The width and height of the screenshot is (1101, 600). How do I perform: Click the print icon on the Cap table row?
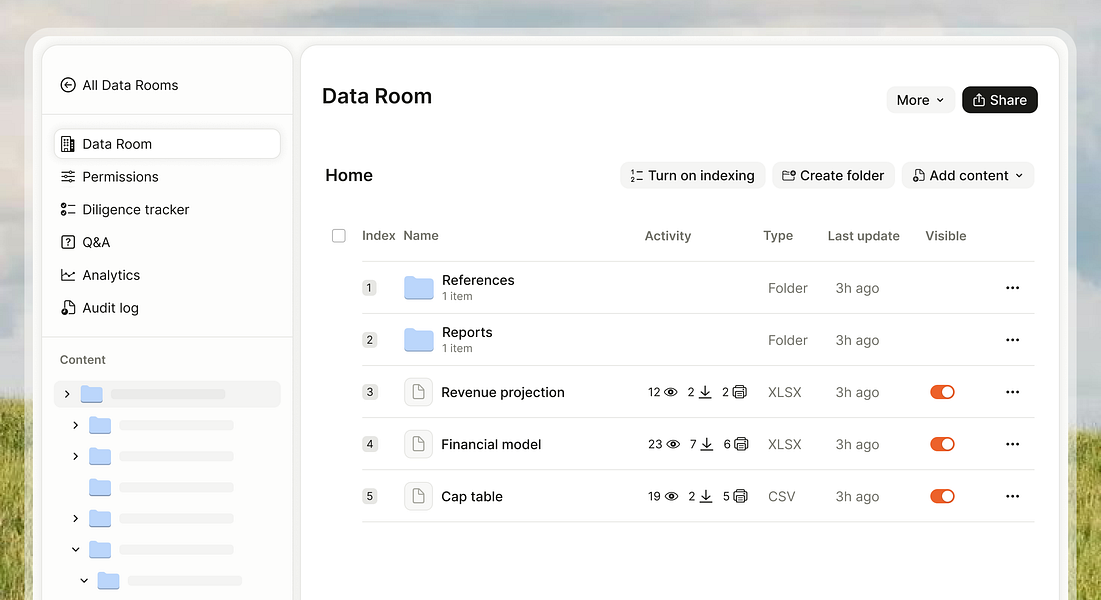(740, 496)
